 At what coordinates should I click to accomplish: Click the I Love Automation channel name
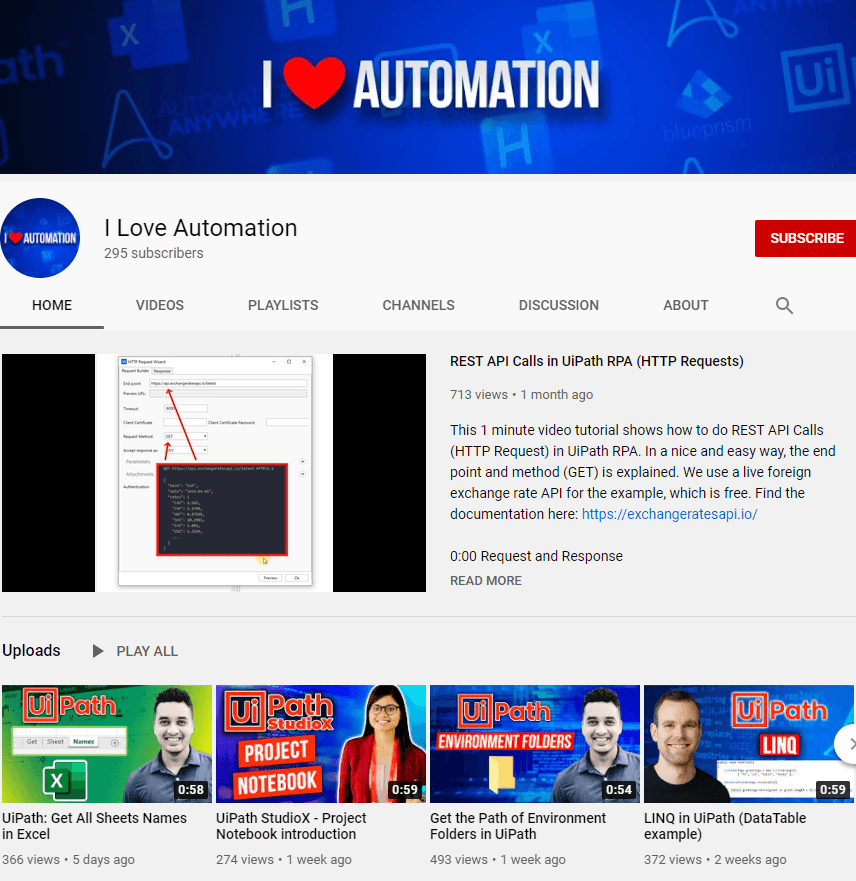click(201, 228)
